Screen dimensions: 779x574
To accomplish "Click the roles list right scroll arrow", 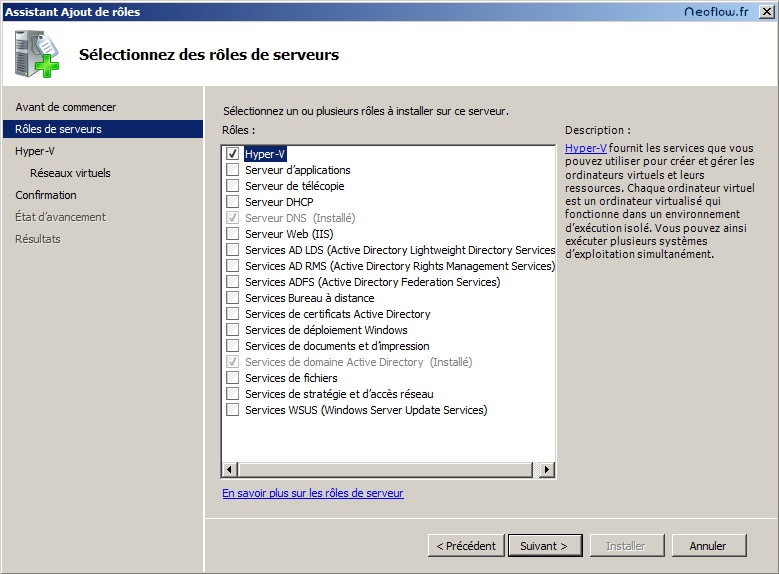I will 547,469.
